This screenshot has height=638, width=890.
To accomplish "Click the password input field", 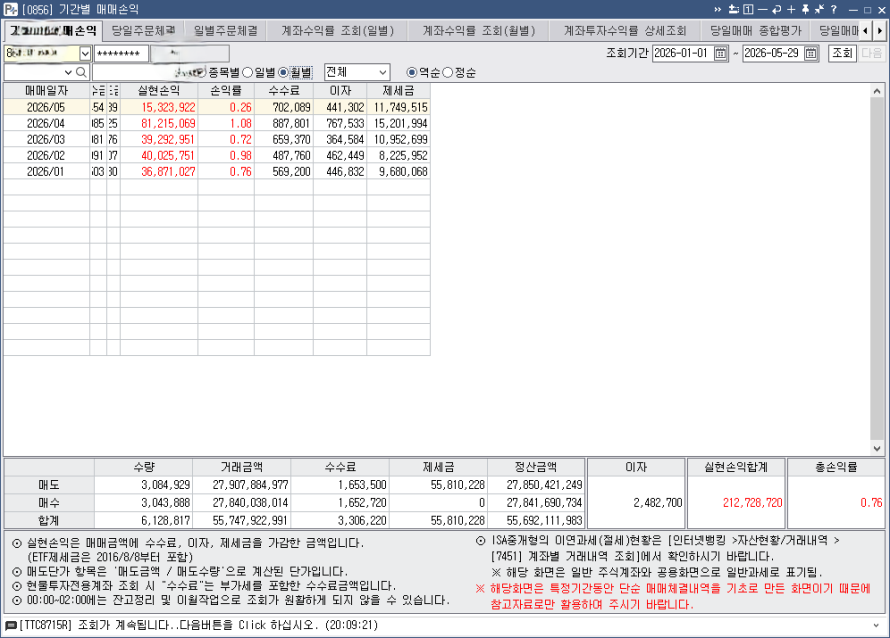I will coord(121,53).
